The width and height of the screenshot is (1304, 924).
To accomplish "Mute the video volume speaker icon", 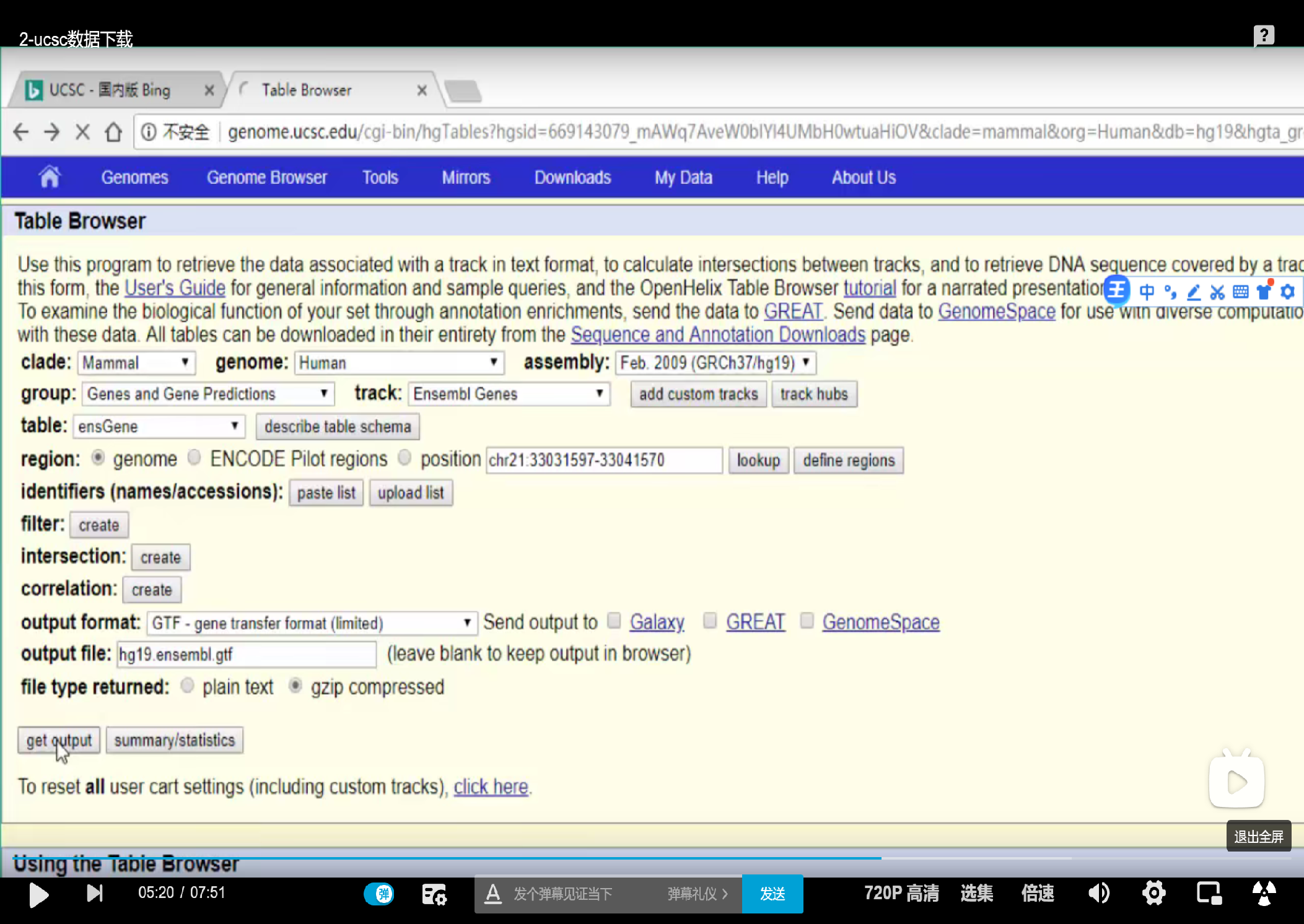I will point(1099,893).
